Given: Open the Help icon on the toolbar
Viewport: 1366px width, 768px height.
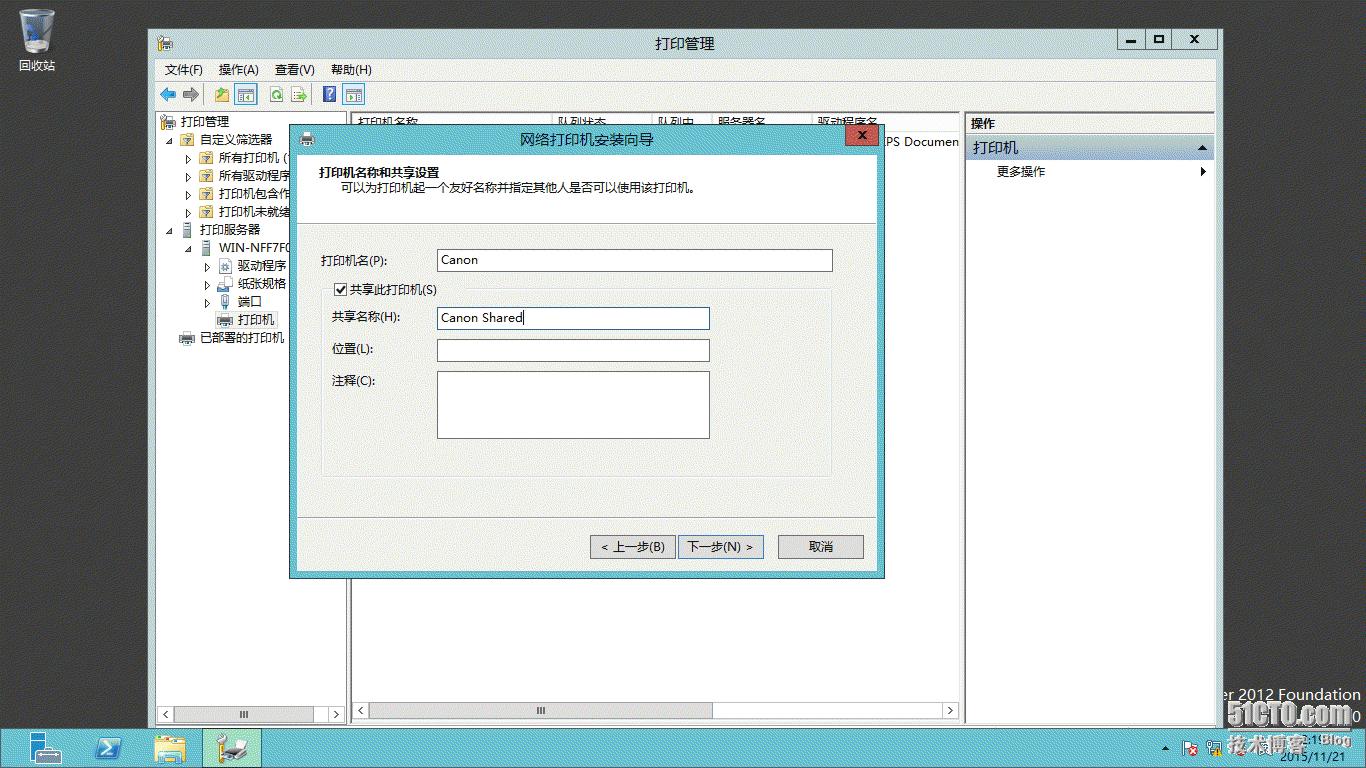Looking at the screenshot, I should (328, 93).
